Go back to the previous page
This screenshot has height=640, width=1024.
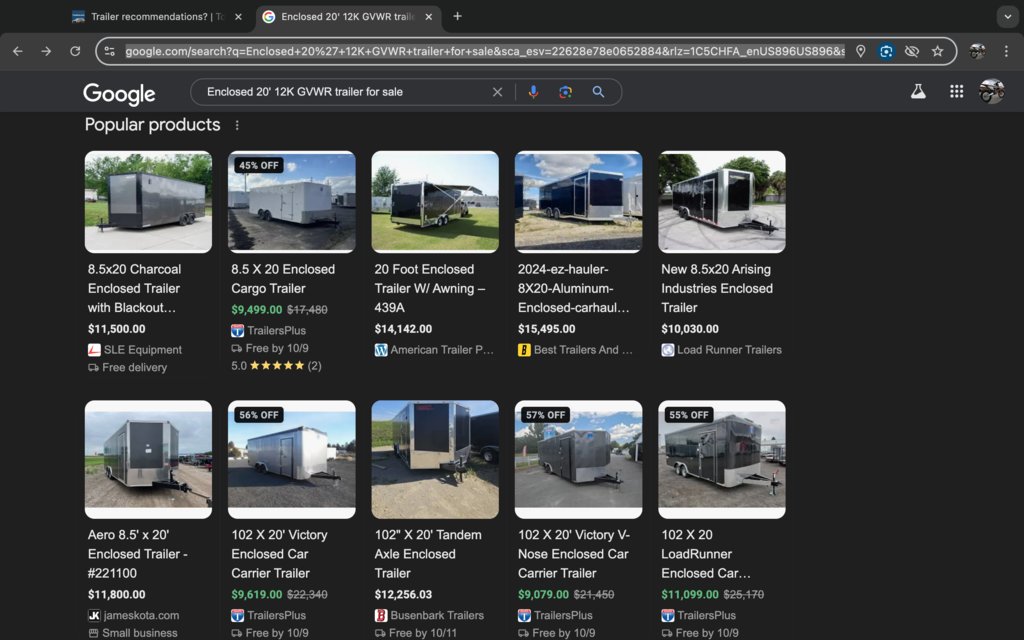[18, 51]
